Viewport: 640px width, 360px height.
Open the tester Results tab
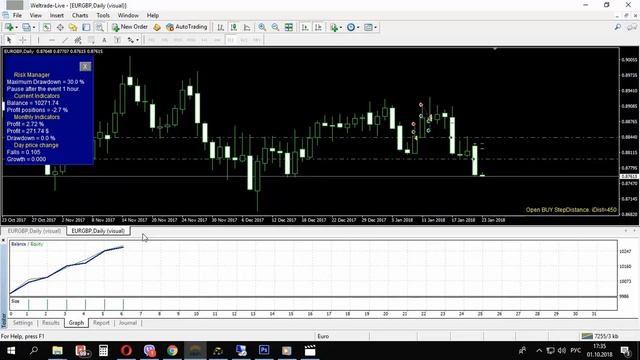point(51,323)
